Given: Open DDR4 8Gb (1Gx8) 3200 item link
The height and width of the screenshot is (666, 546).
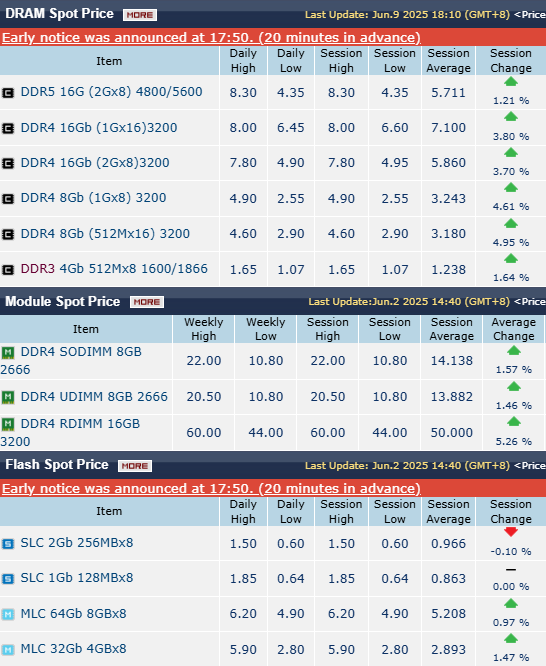Looking at the screenshot, I should pos(93,198).
